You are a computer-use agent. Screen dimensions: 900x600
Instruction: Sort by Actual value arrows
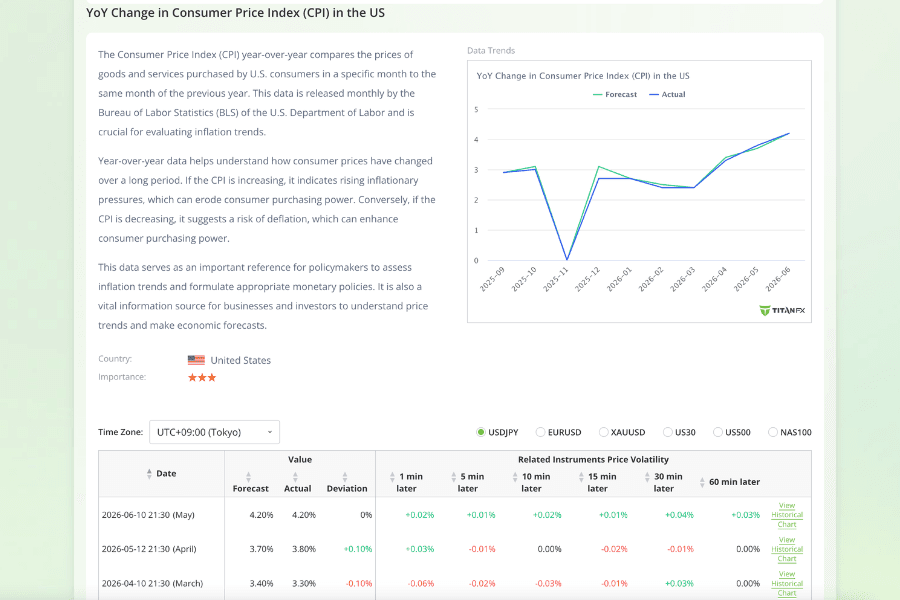[x=295, y=477]
